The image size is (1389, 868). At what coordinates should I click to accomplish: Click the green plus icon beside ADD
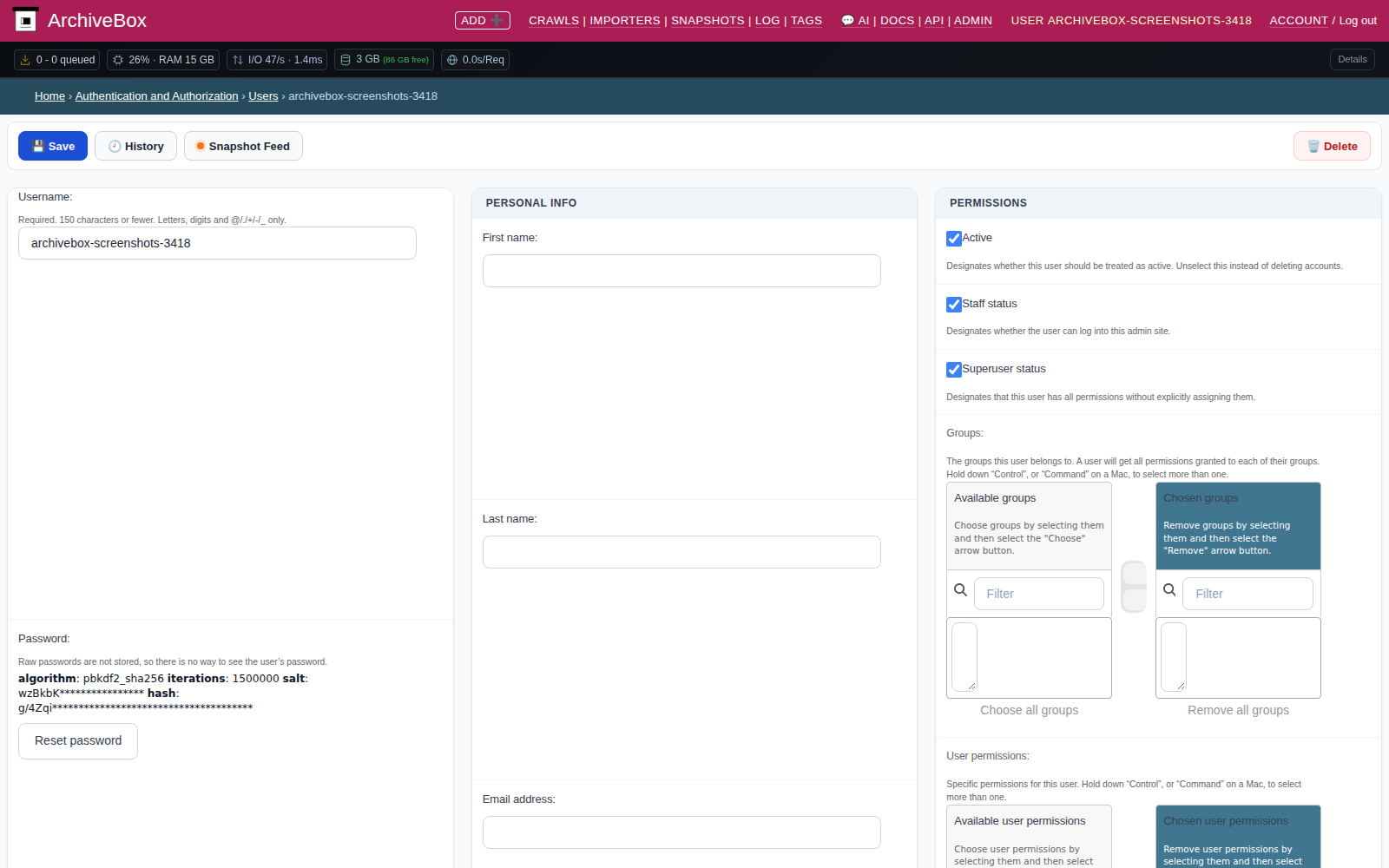pyautogui.click(x=497, y=20)
